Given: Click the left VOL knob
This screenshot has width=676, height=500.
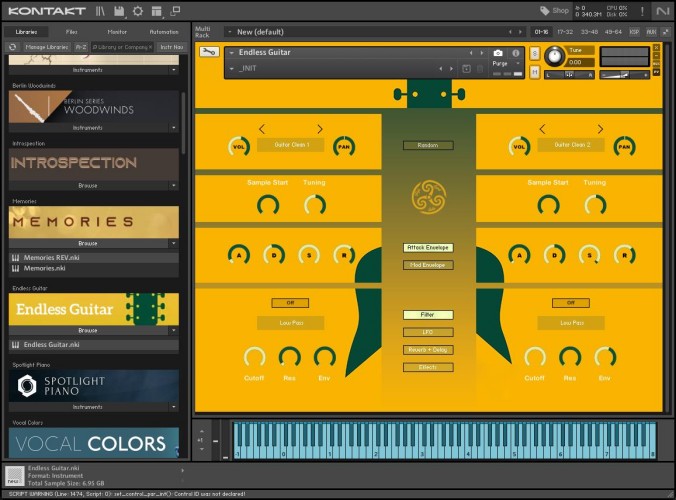Looking at the screenshot, I should (x=238, y=147).
